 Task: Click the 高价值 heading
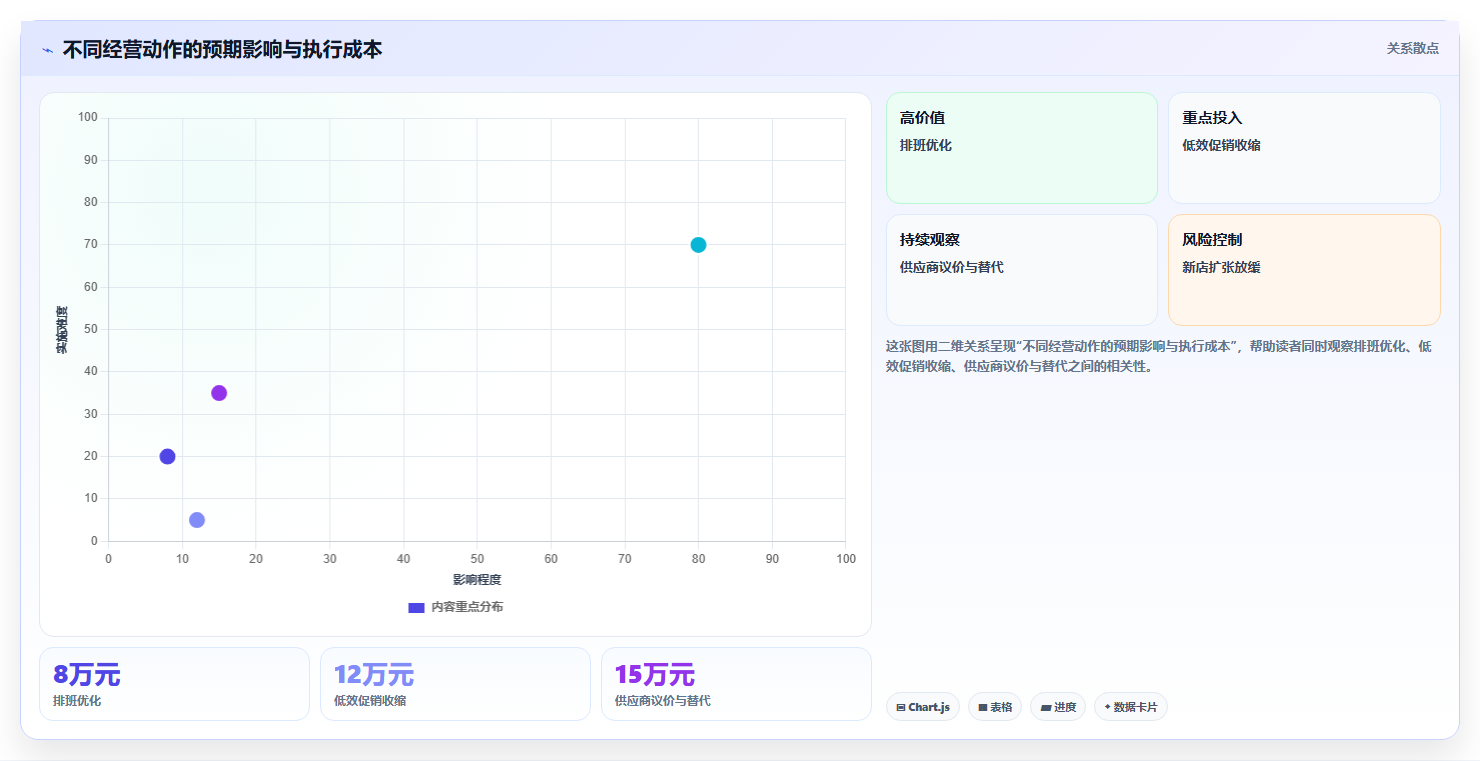923,118
